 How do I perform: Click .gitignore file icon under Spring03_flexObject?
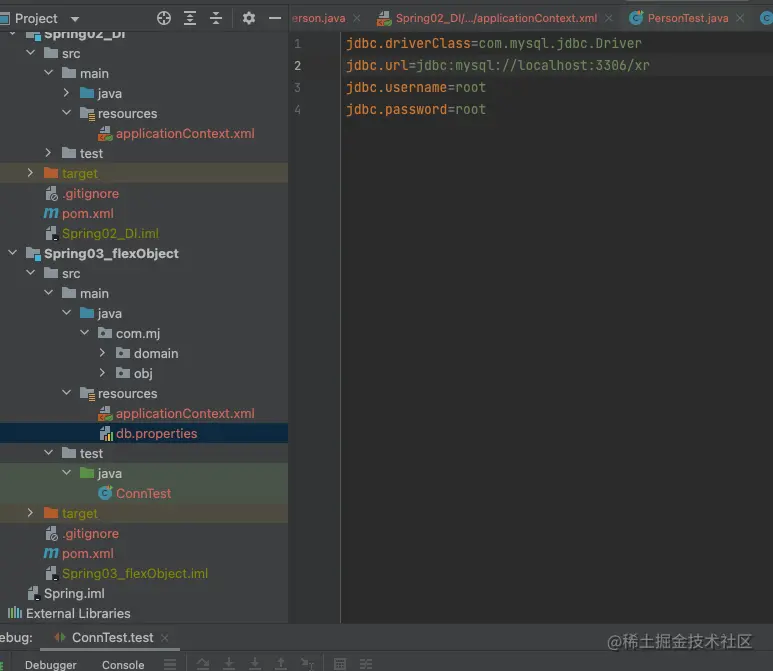[x=51, y=533]
